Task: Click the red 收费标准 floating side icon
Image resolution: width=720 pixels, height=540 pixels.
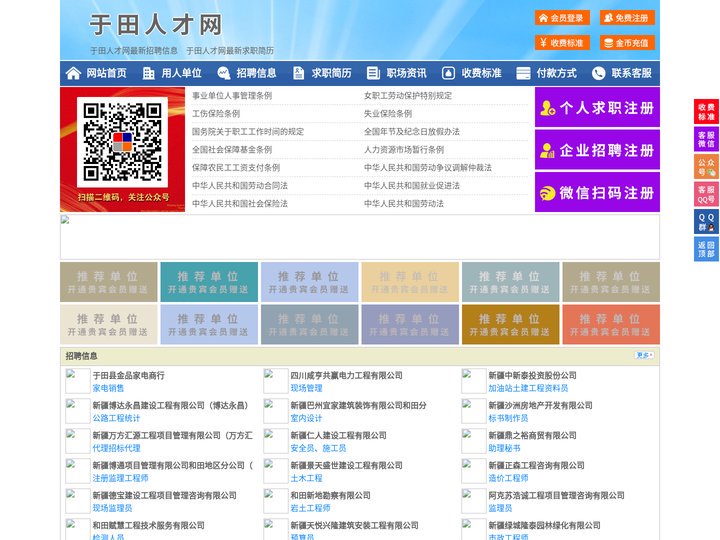Action: pos(706,112)
